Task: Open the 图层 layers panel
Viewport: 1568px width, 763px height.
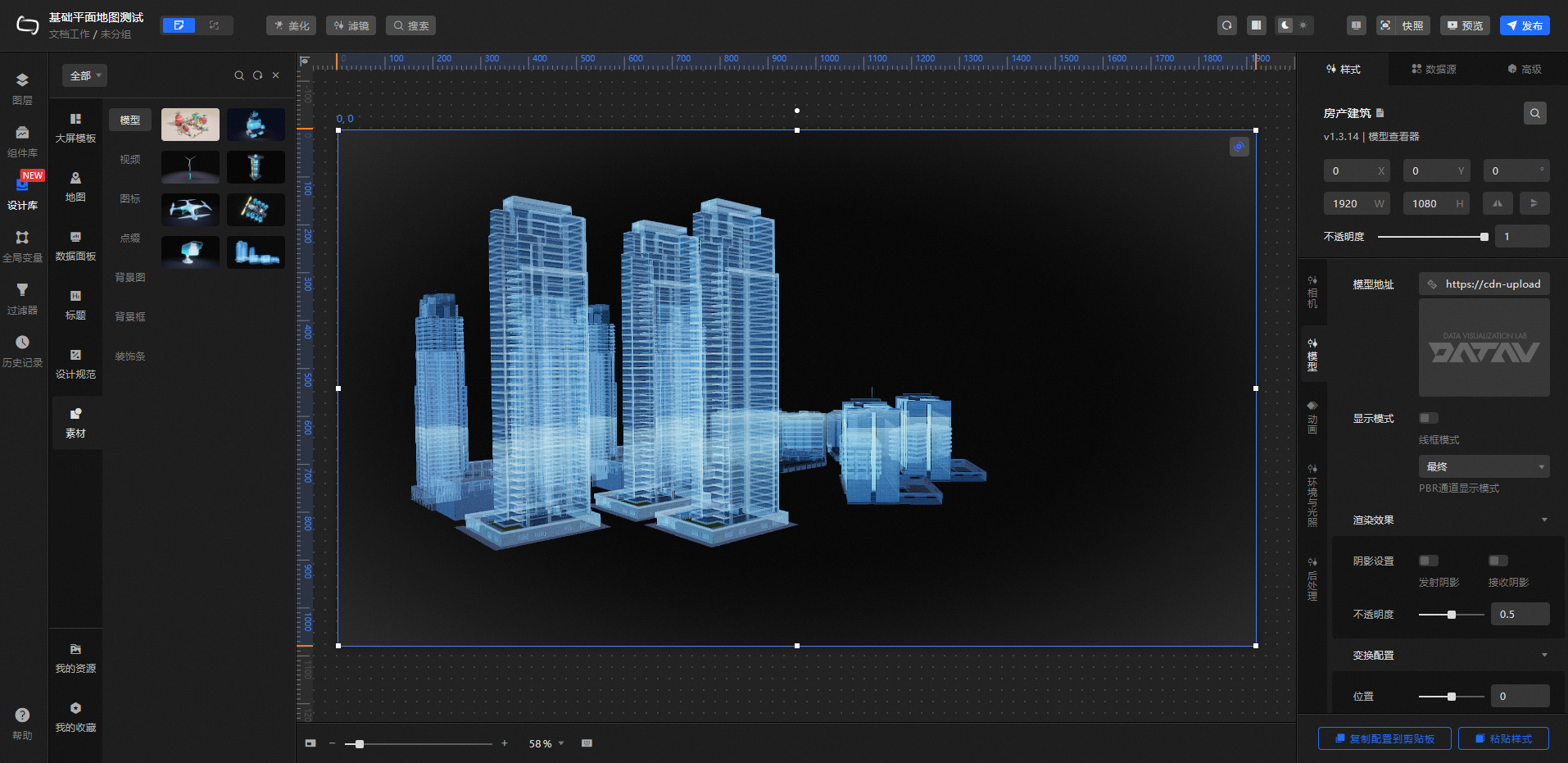Action: 22,89
